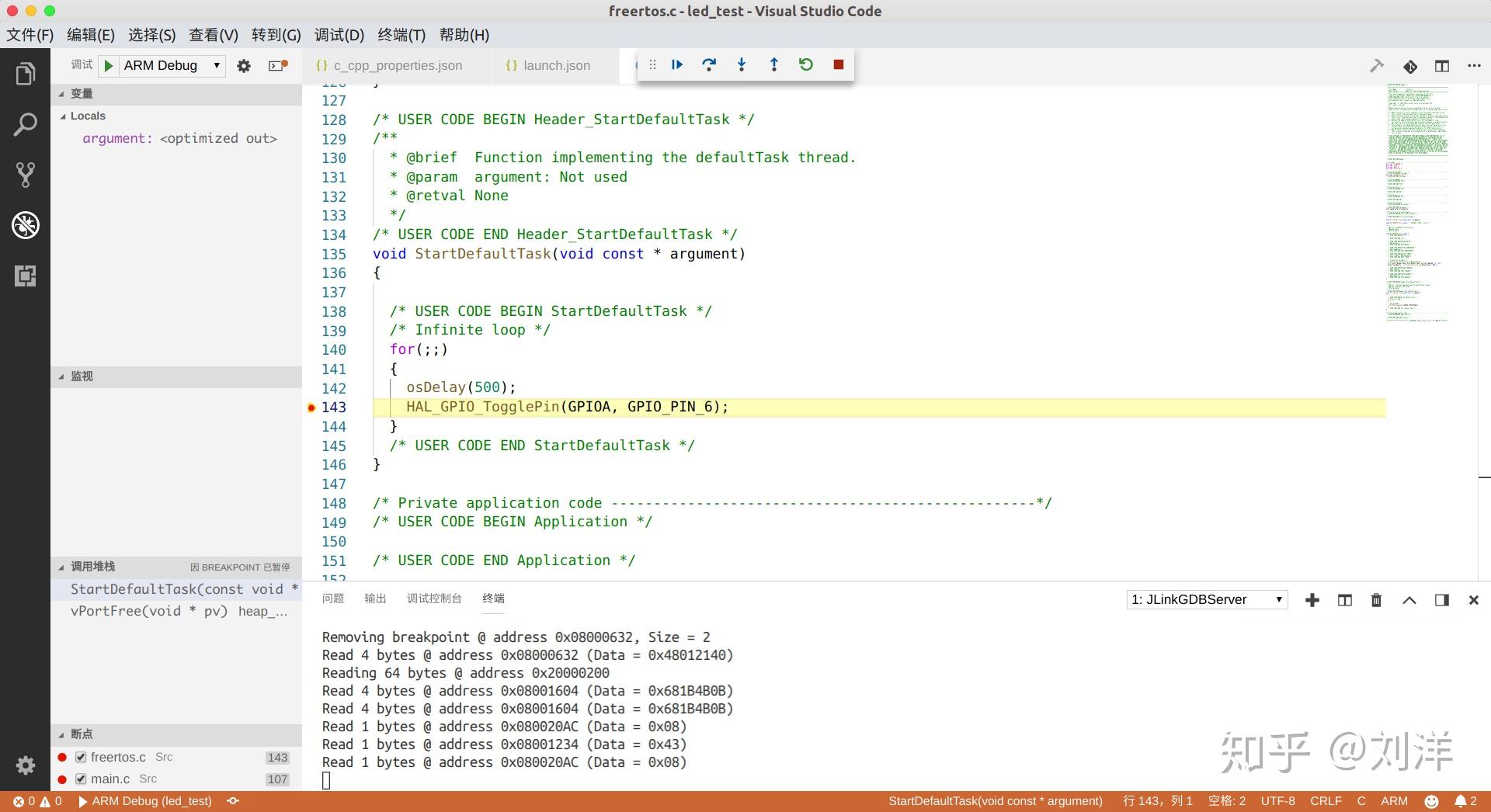Remove breakpoint dot at line 143
Screen dimensions: 1491x812
(311, 408)
